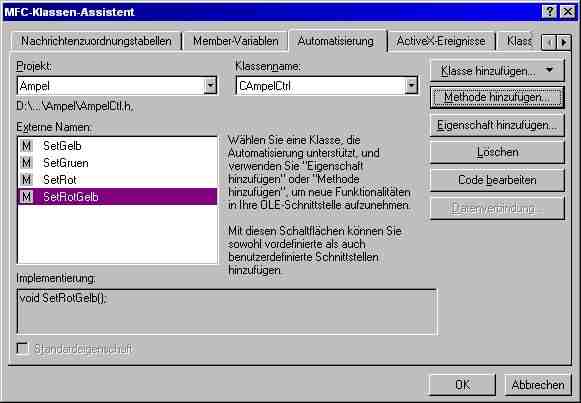
Task: Click the Methode hinzufügen button
Action: pos(497,97)
